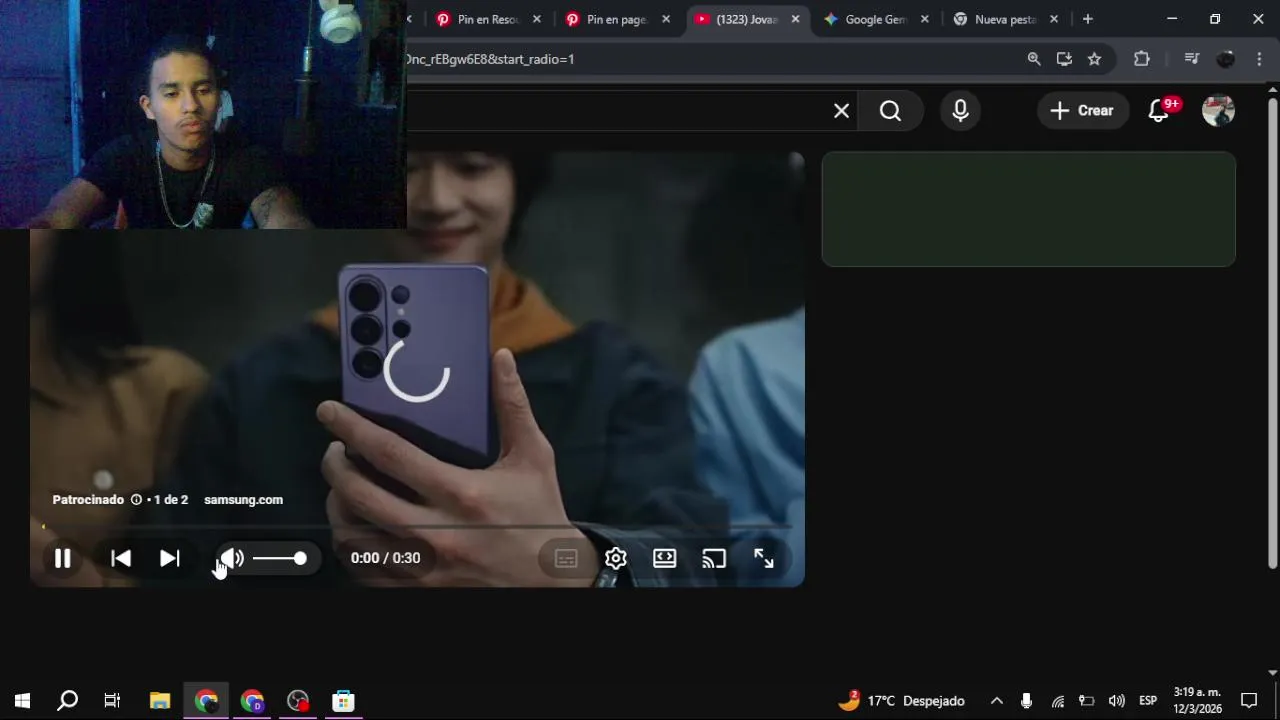Open the YouTube account avatar menu
Screen dimensions: 1280x720
tap(1218, 111)
